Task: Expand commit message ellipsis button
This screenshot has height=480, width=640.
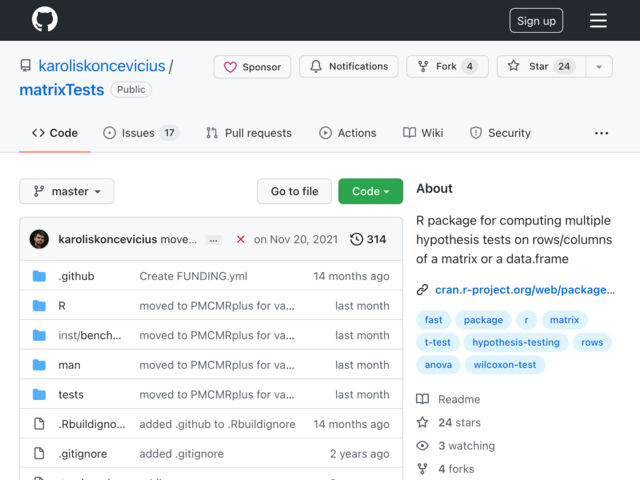Action: point(213,240)
